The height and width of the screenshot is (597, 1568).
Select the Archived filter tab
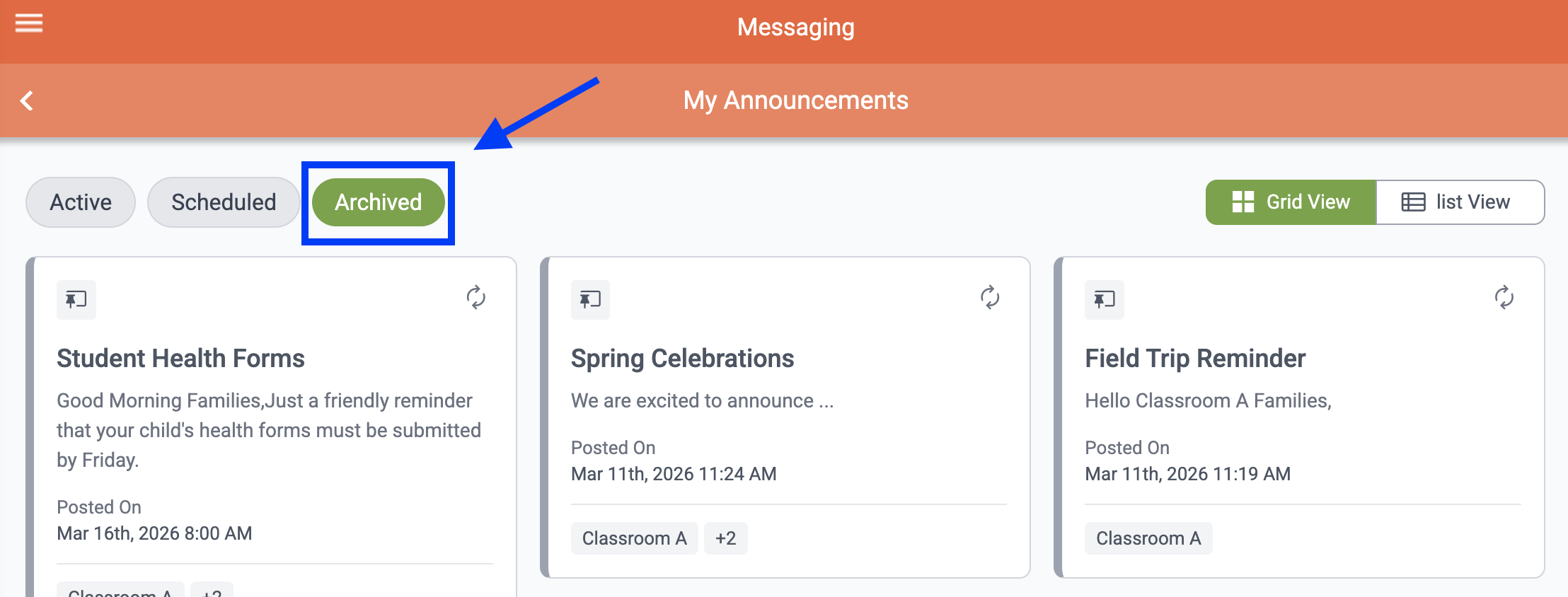pos(378,202)
